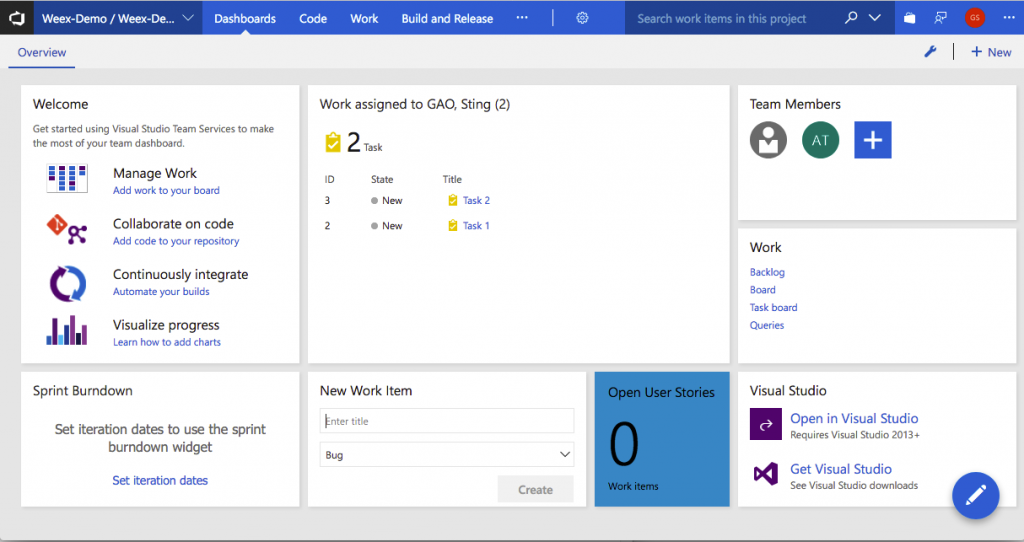Open the marketplace bag icon
1024x542 pixels.
(909, 18)
